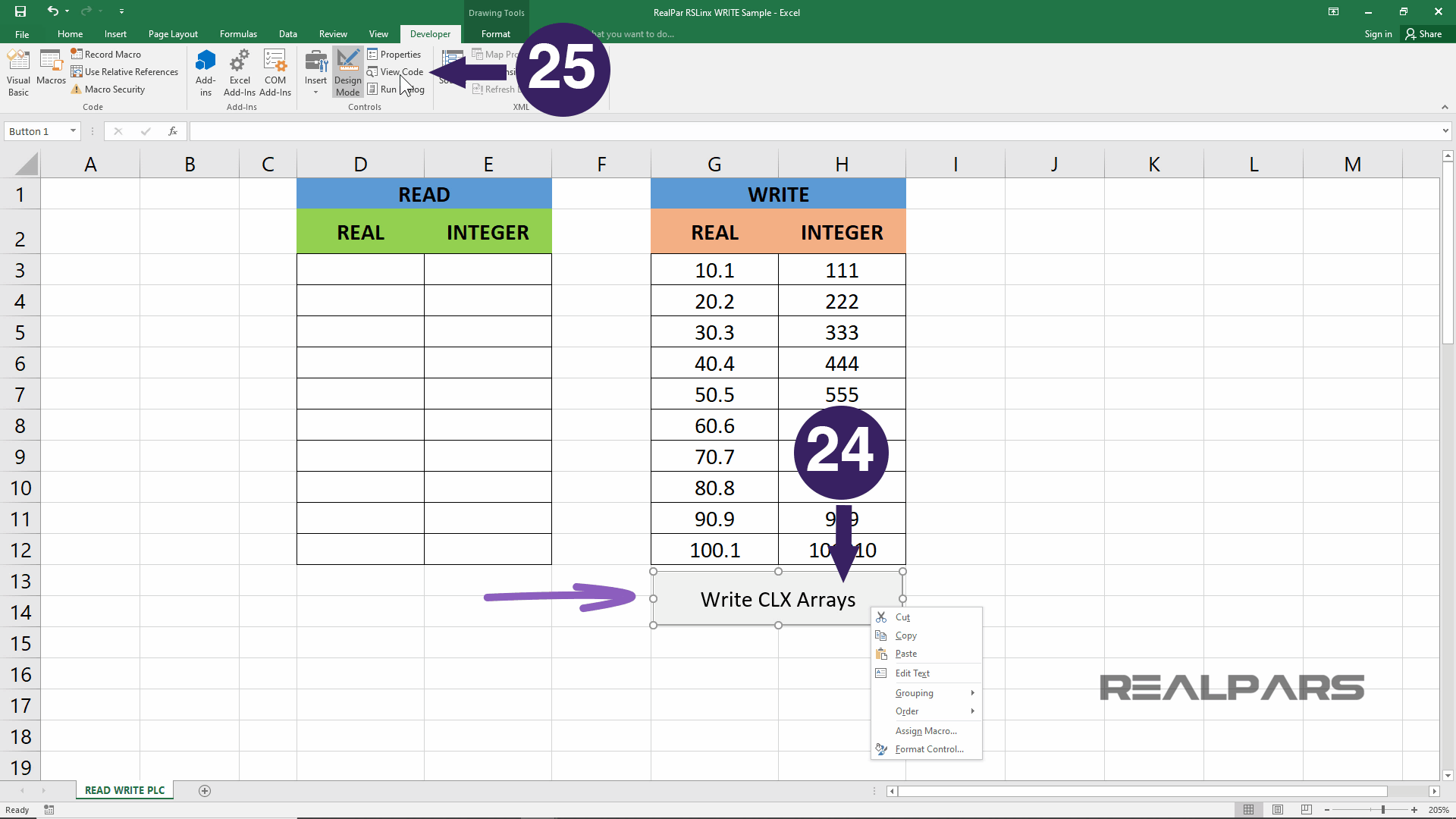
Task: Open Macro Security settings
Action: pos(114,89)
